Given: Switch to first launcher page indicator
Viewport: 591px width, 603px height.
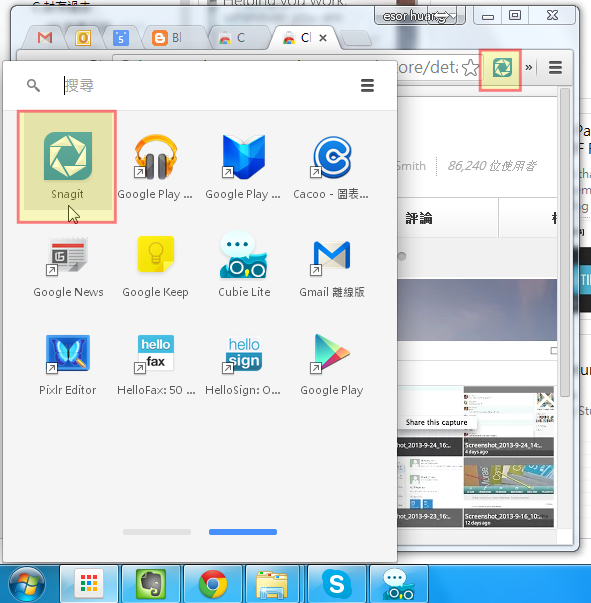Looking at the screenshot, I should pyautogui.click(x=157, y=532).
